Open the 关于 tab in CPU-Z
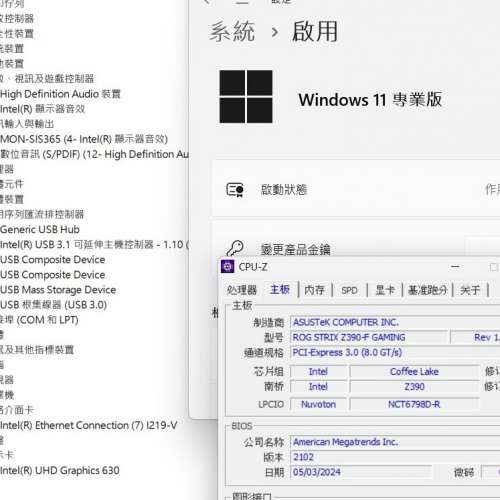 tap(470, 290)
